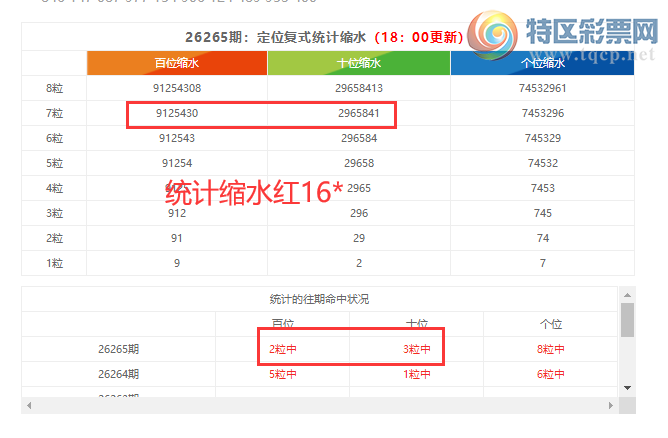This screenshot has width=668, height=438.
Task: Select the 十位缩水 green column header
Action: click(x=359, y=63)
